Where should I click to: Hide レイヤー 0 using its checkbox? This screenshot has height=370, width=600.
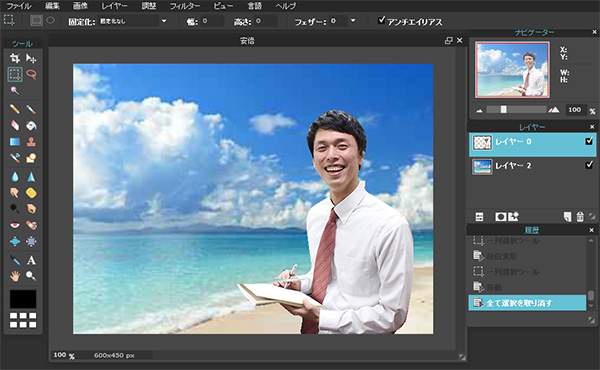[x=589, y=141]
